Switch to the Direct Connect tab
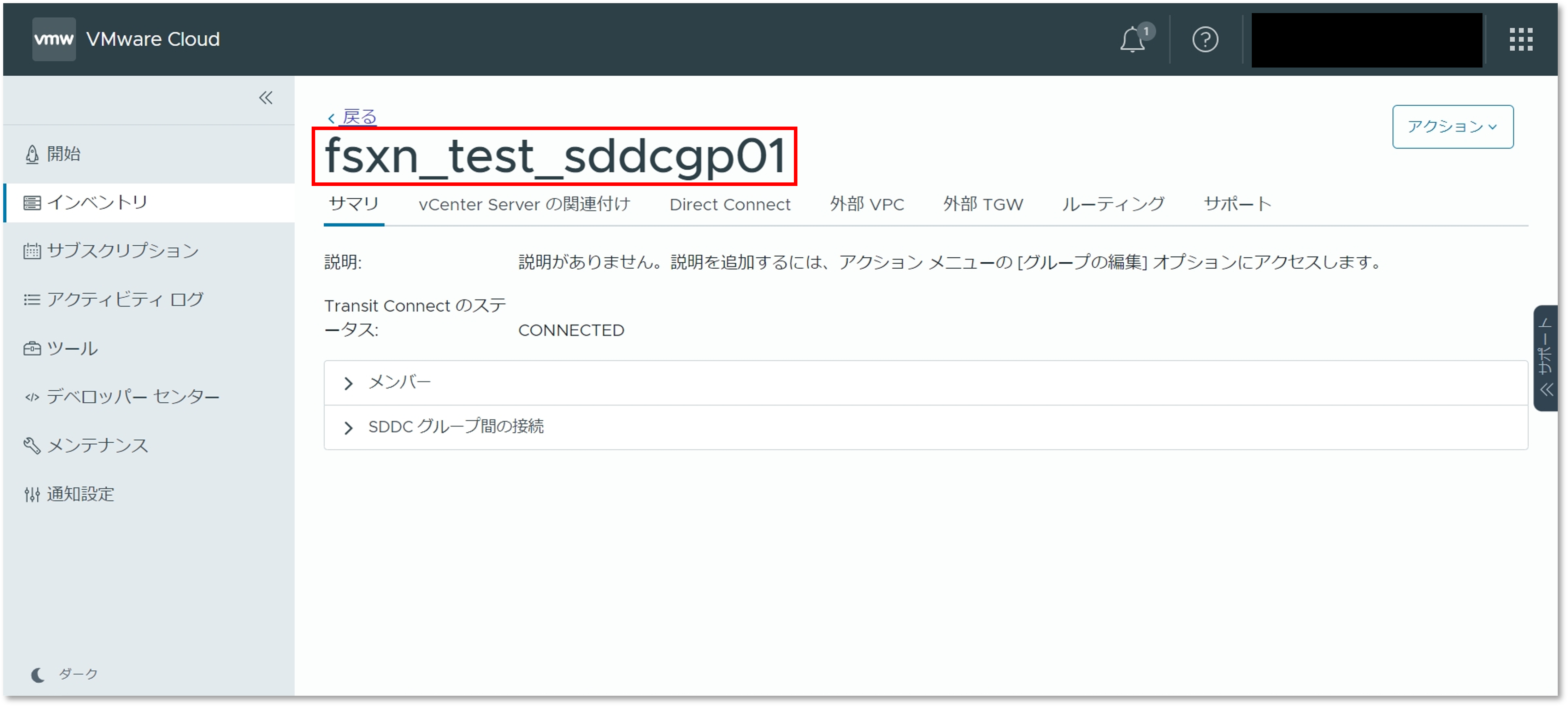 pos(730,204)
